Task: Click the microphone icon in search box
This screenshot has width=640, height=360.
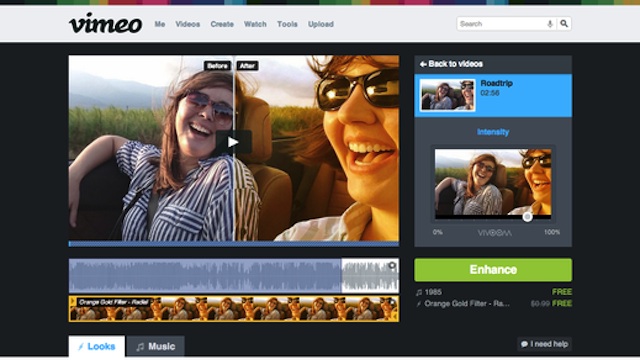Action: click(x=550, y=24)
